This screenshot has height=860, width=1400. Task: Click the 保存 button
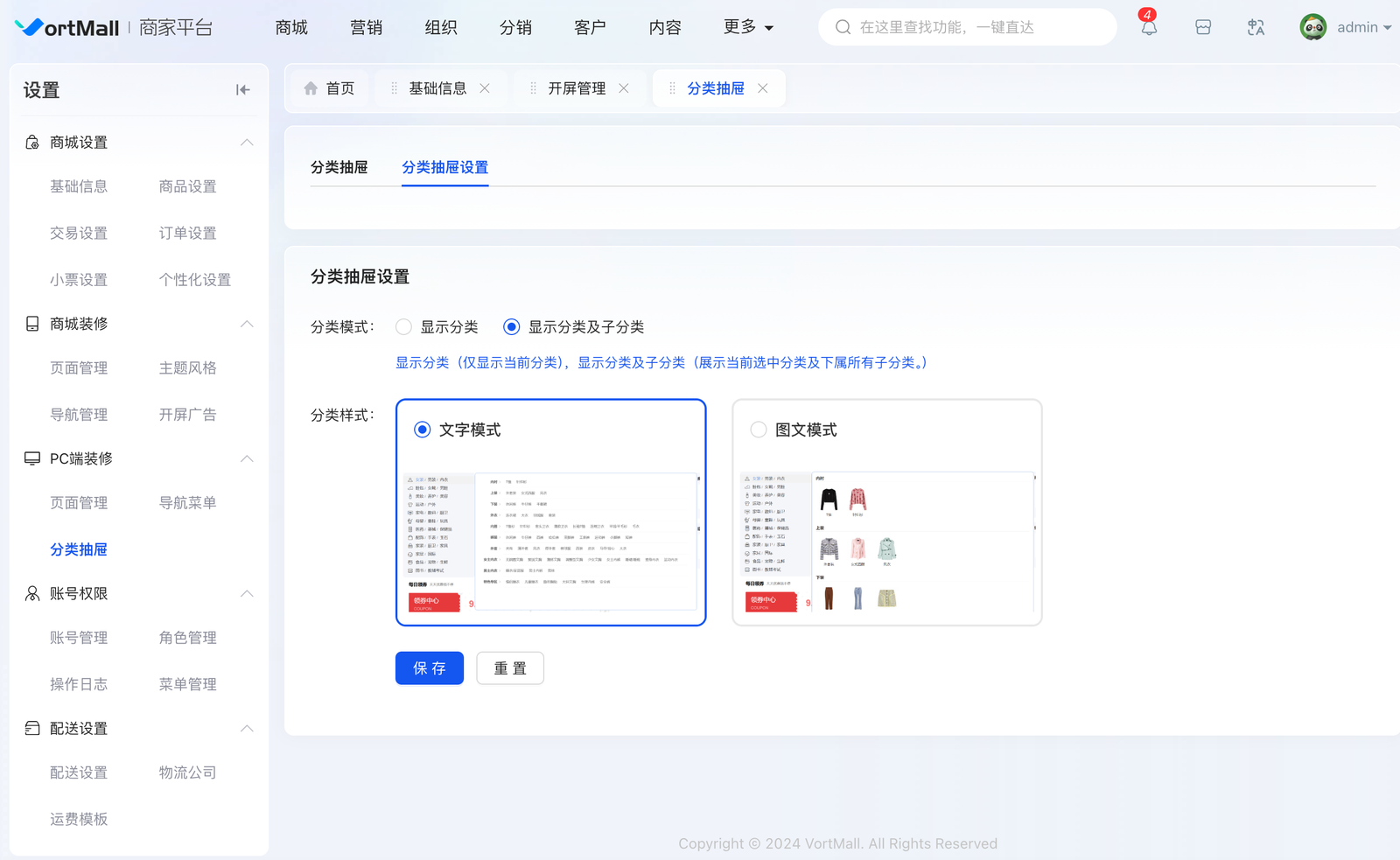[x=429, y=668]
